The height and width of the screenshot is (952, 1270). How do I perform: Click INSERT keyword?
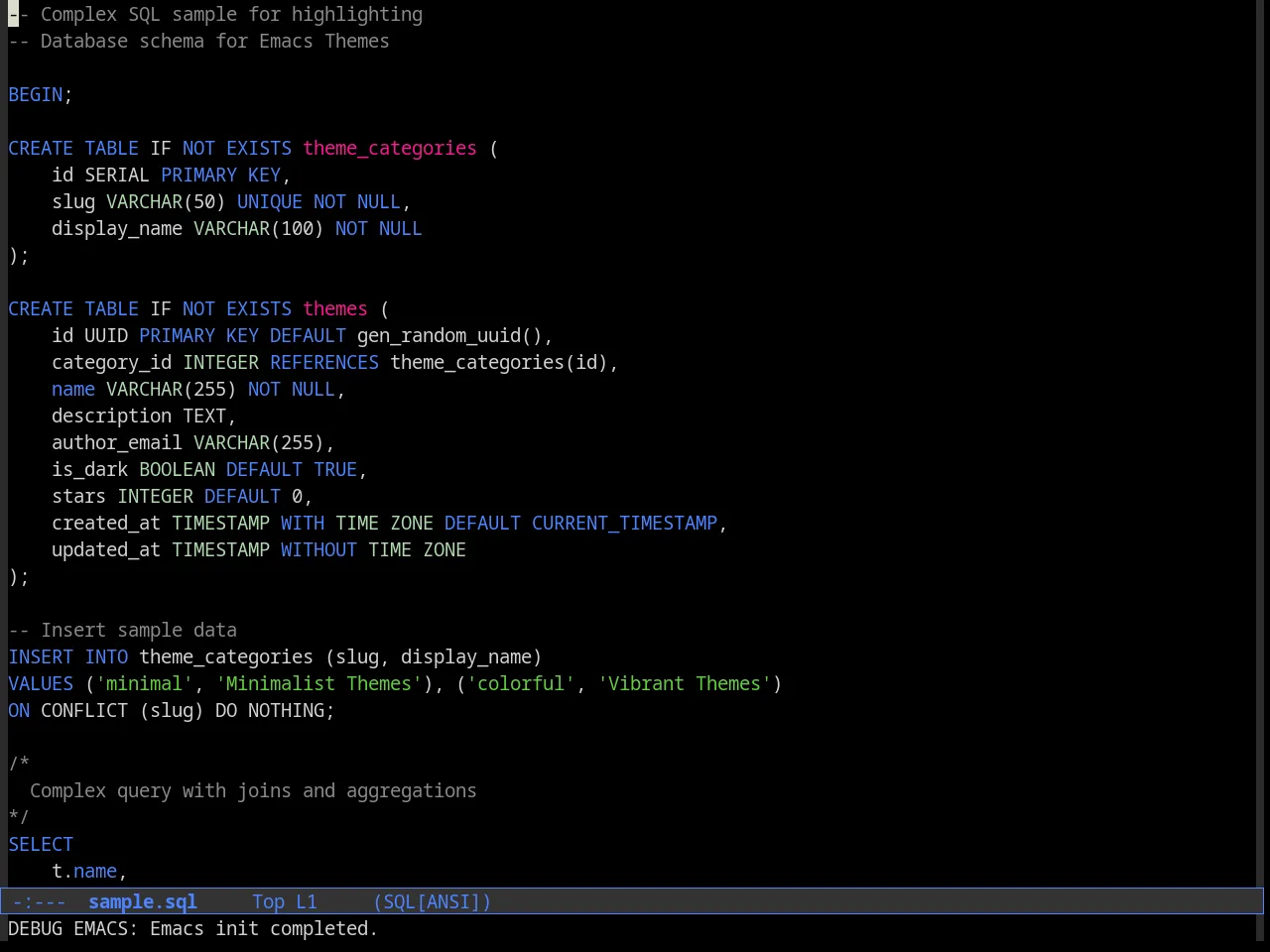click(41, 656)
